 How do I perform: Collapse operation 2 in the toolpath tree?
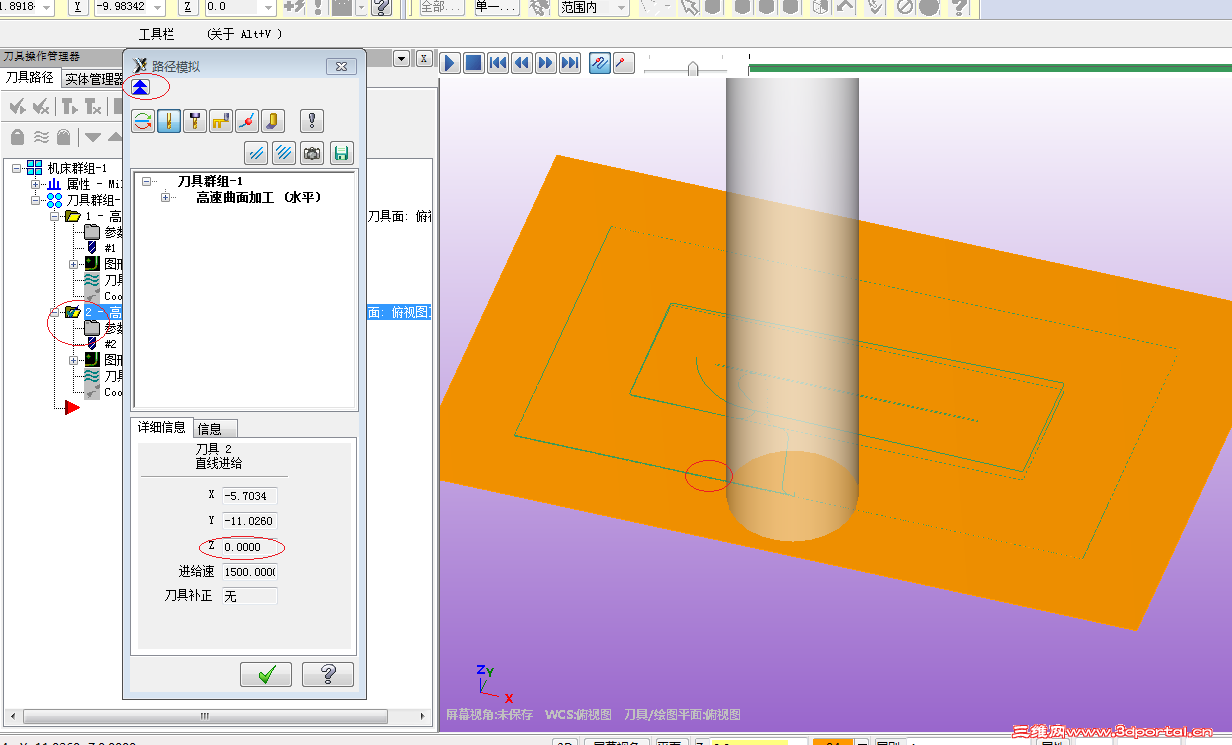click(55, 312)
